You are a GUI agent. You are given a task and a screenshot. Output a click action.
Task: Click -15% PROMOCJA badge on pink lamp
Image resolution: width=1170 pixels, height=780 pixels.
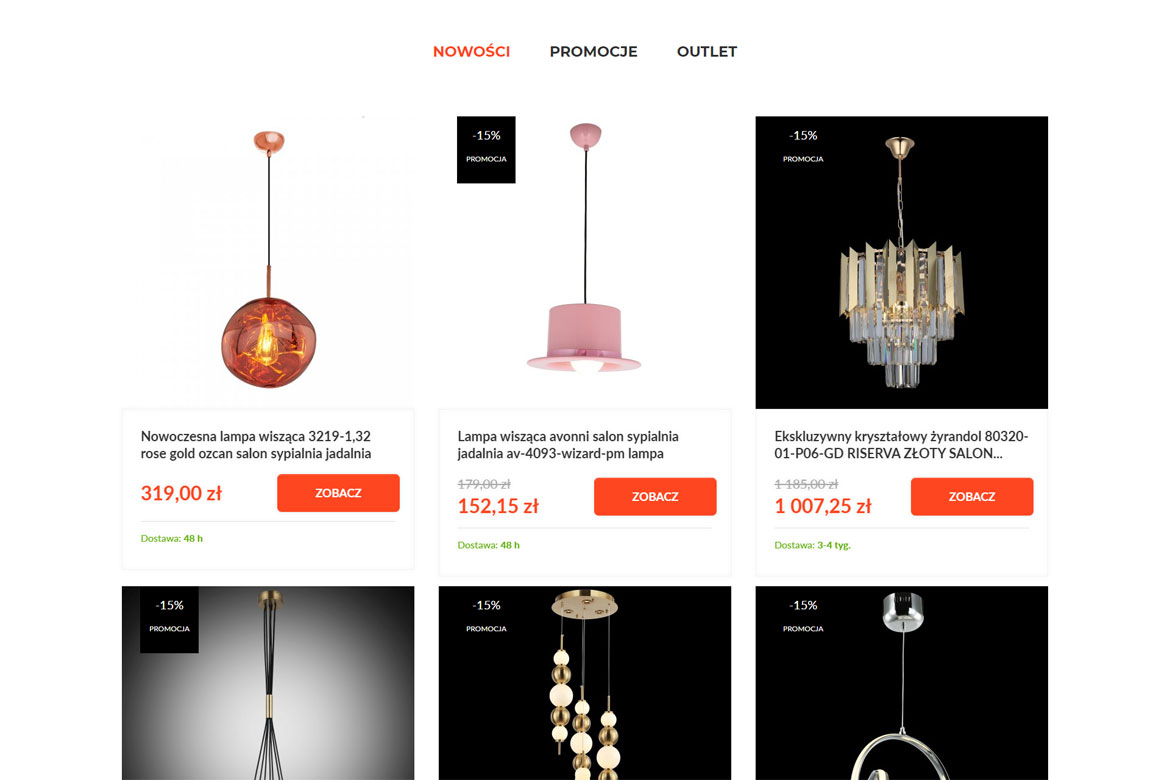tap(486, 149)
